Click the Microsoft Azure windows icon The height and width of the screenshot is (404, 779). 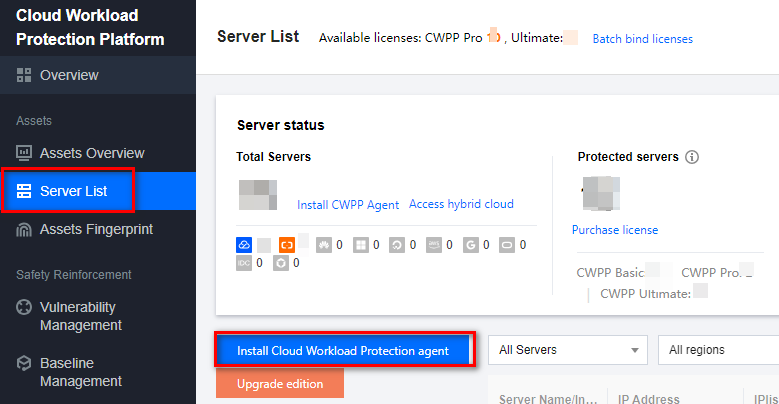pos(361,245)
